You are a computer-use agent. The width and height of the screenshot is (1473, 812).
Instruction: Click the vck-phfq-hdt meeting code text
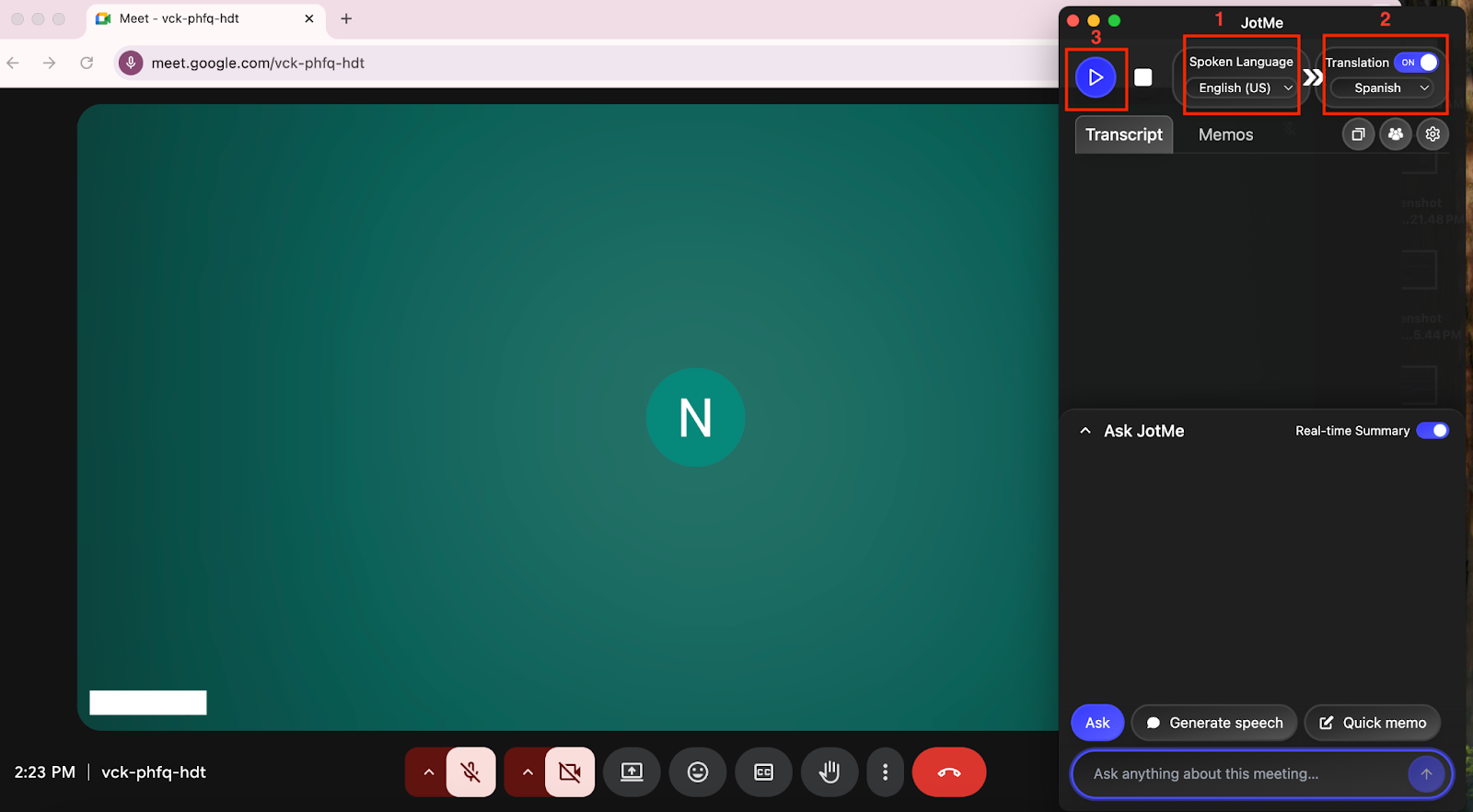pos(154,772)
